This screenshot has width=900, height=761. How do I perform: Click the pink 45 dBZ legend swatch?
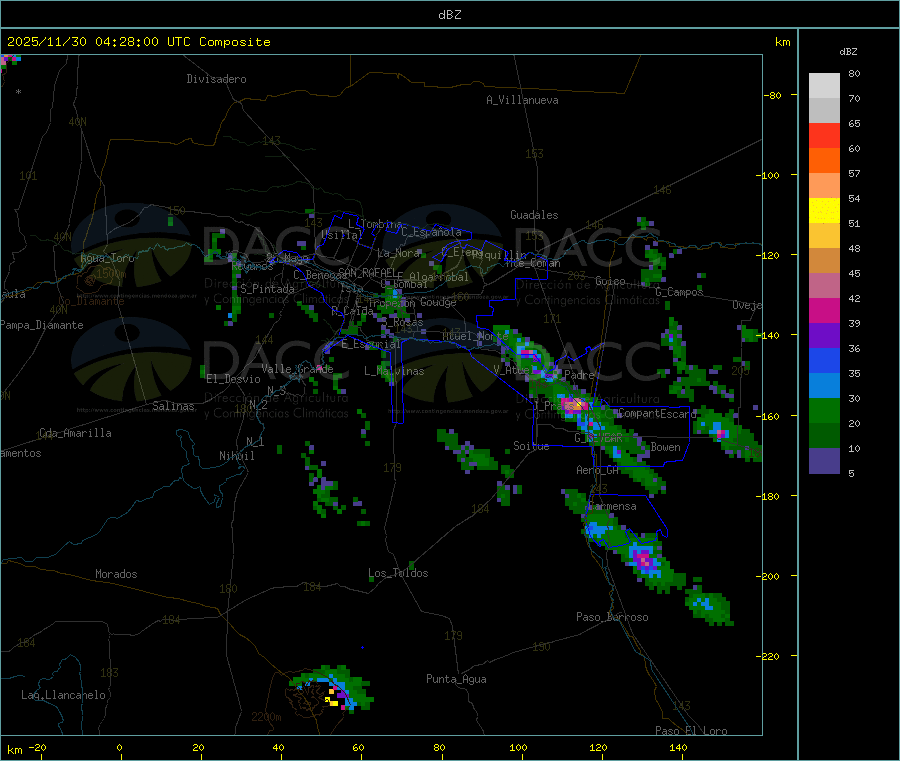click(824, 285)
